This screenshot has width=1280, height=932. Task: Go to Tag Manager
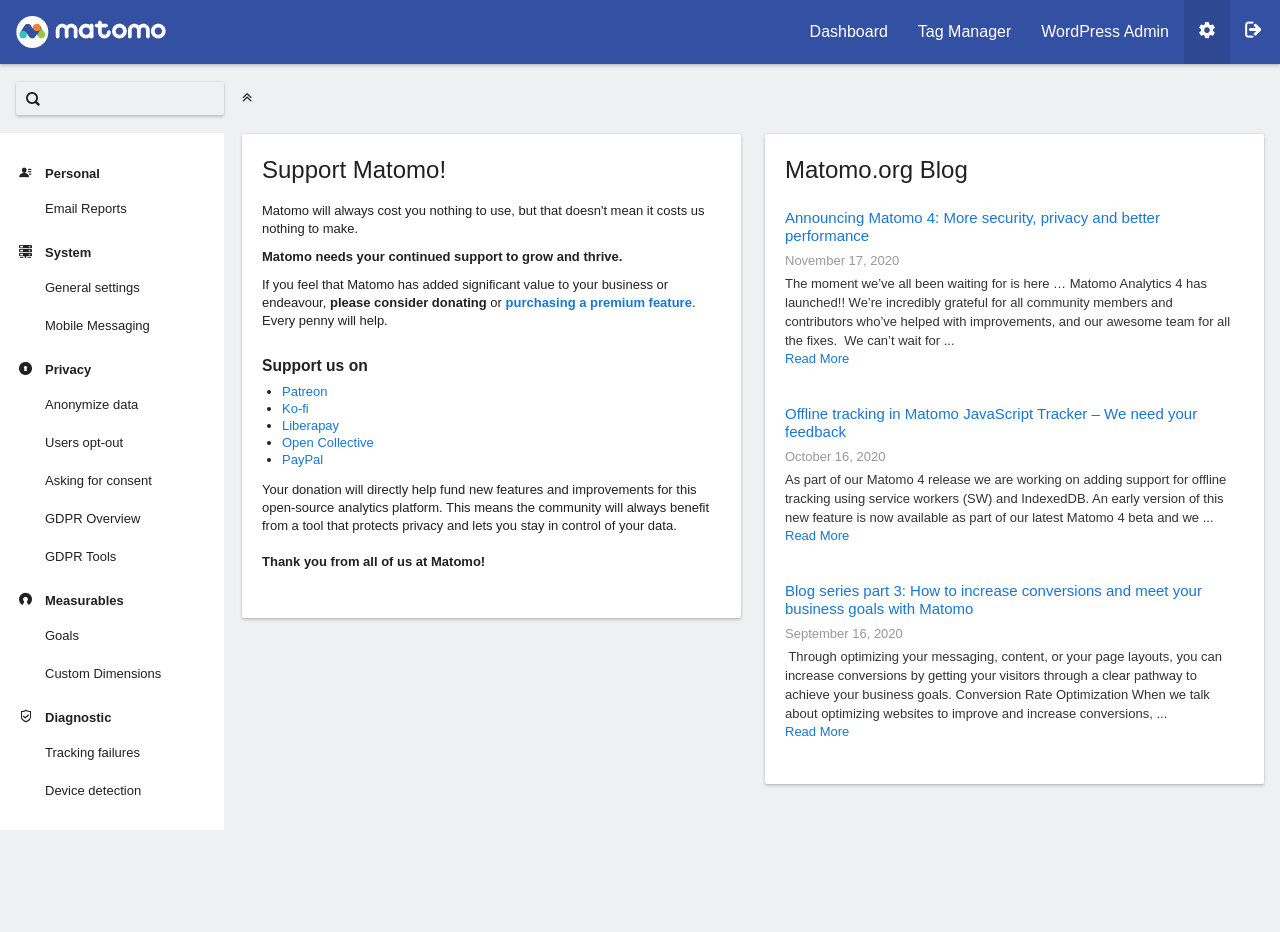[x=964, y=32]
